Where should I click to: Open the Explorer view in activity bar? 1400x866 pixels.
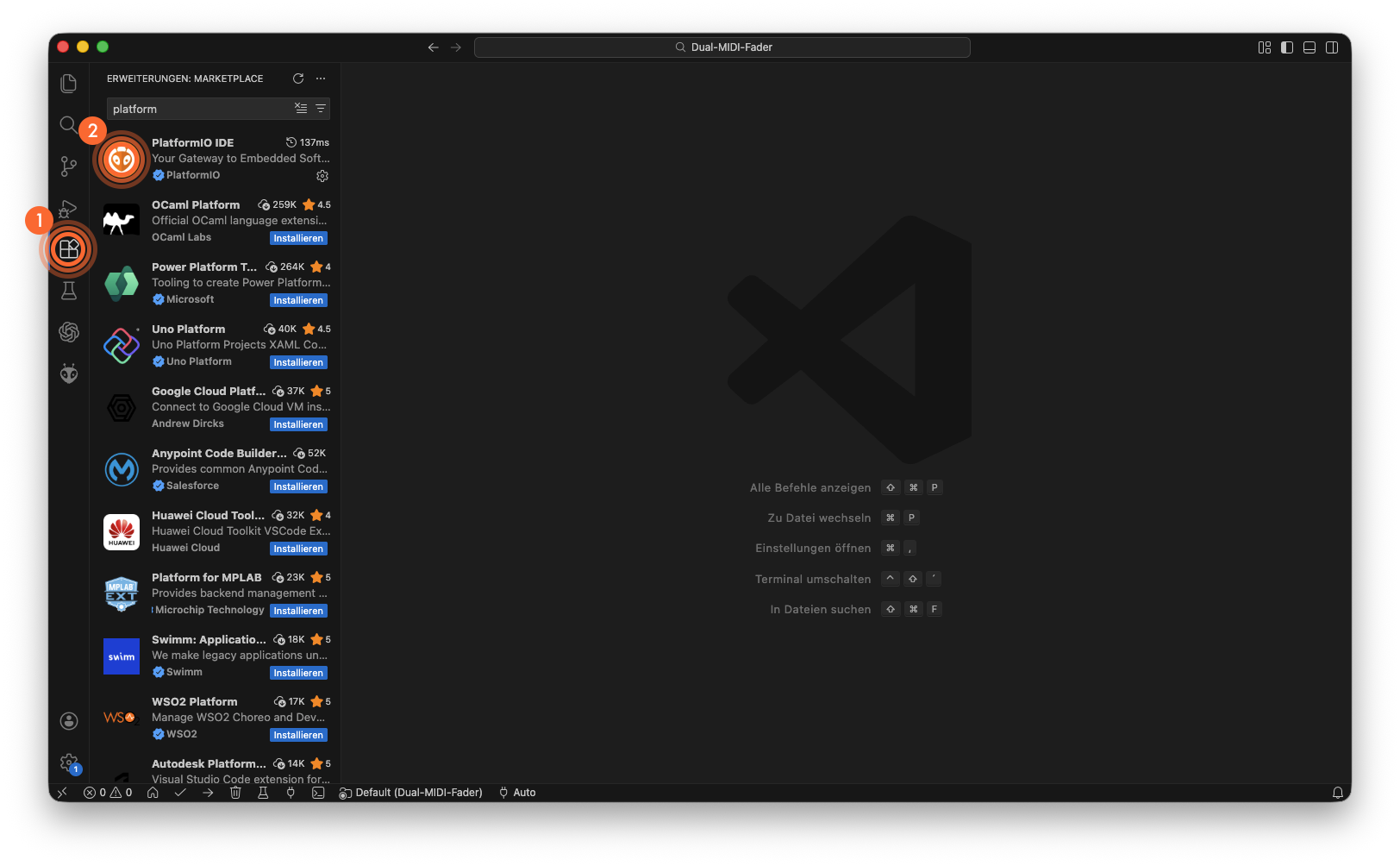[69, 83]
